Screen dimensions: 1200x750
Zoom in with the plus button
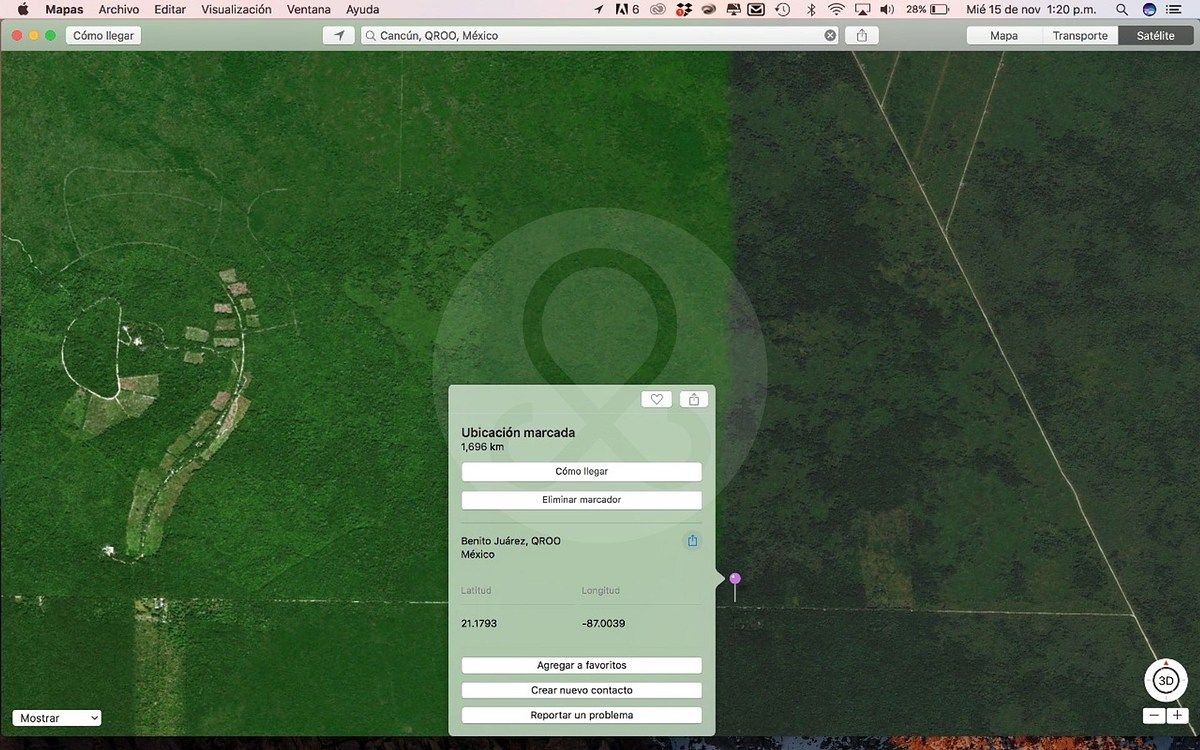[1176, 716]
